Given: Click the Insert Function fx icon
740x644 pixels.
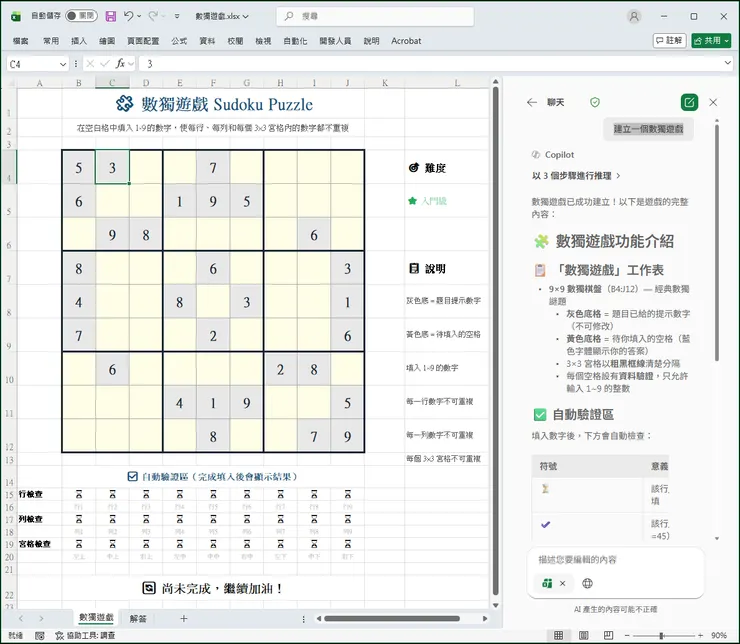Looking at the screenshot, I should tap(120, 63).
